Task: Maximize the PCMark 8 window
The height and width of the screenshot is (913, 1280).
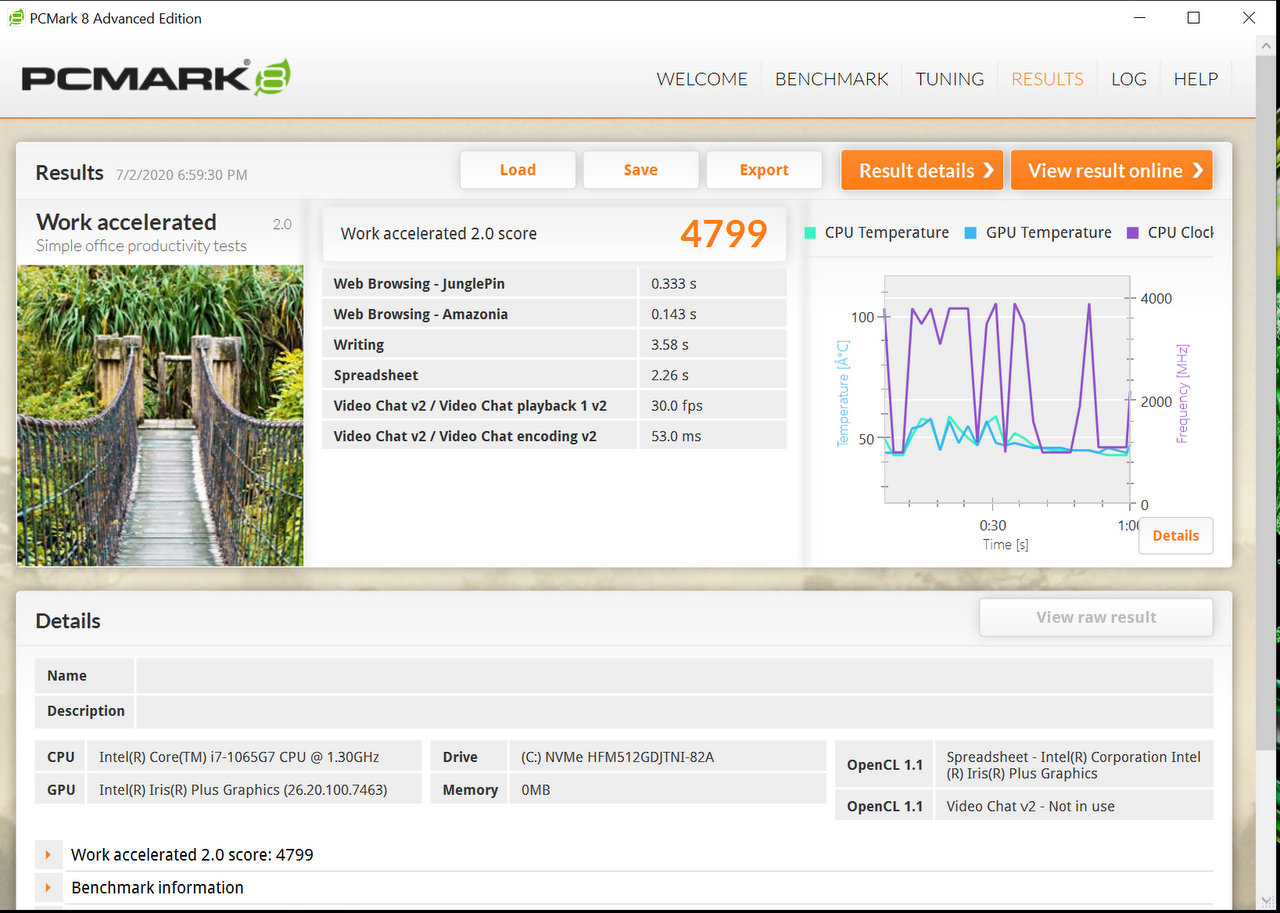Action: (x=1193, y=18)
